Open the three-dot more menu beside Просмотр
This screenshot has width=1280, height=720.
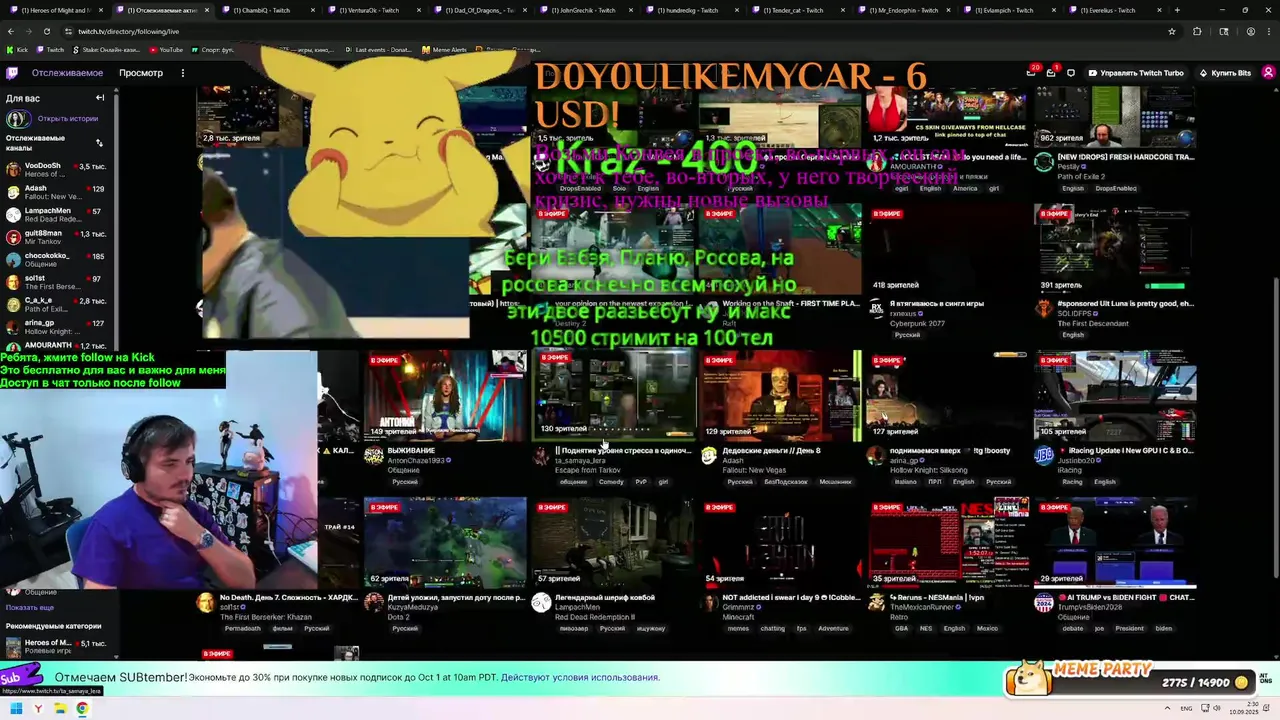182,73
